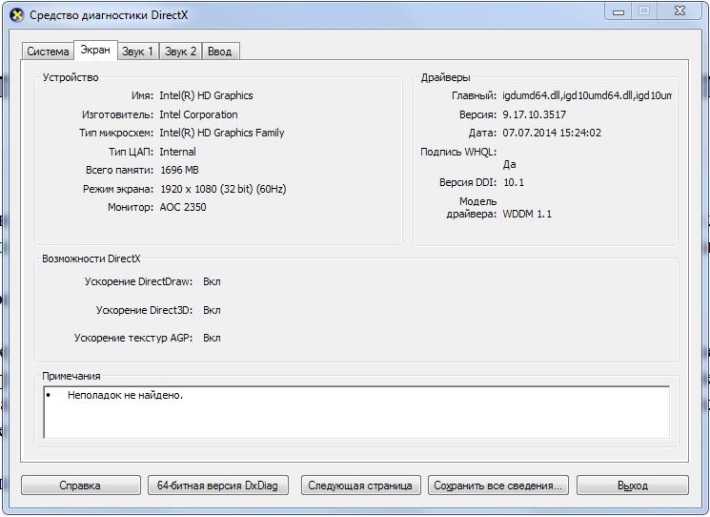710x517 pixels.
Task: Switch to the Система tab
Action: click(x=47, y=51)
